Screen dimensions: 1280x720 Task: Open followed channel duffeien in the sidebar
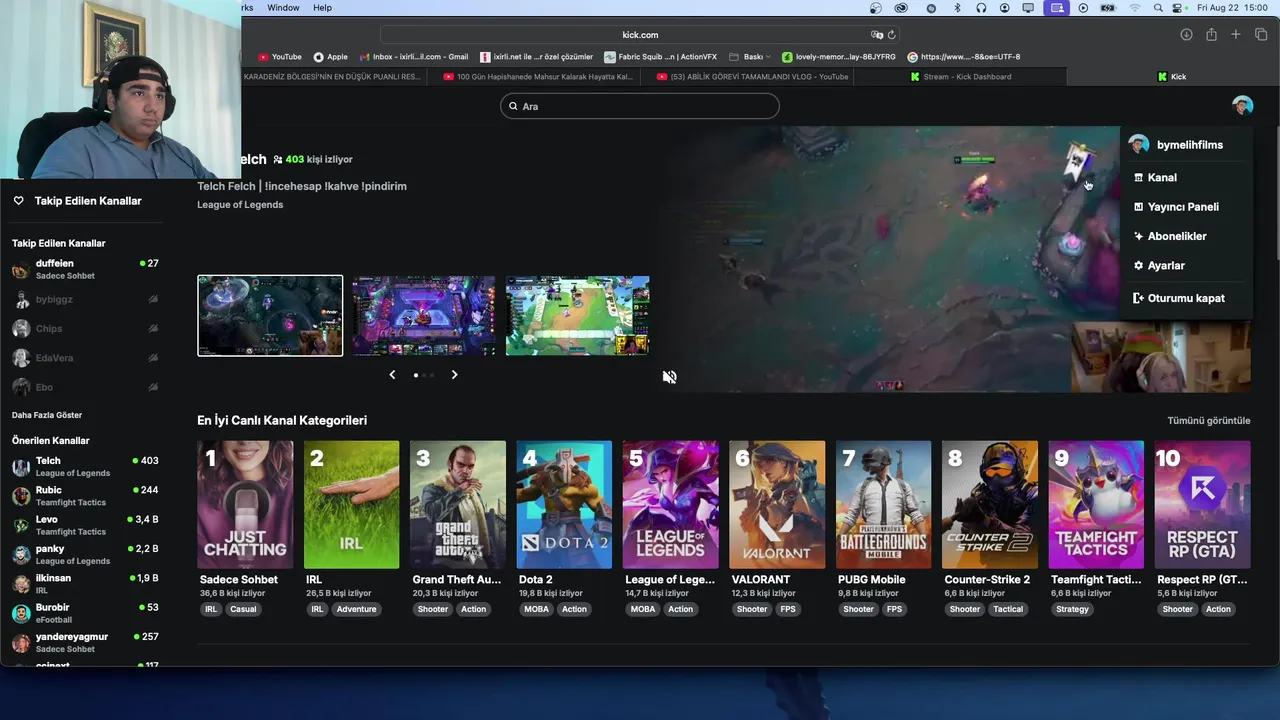[85, 269]
